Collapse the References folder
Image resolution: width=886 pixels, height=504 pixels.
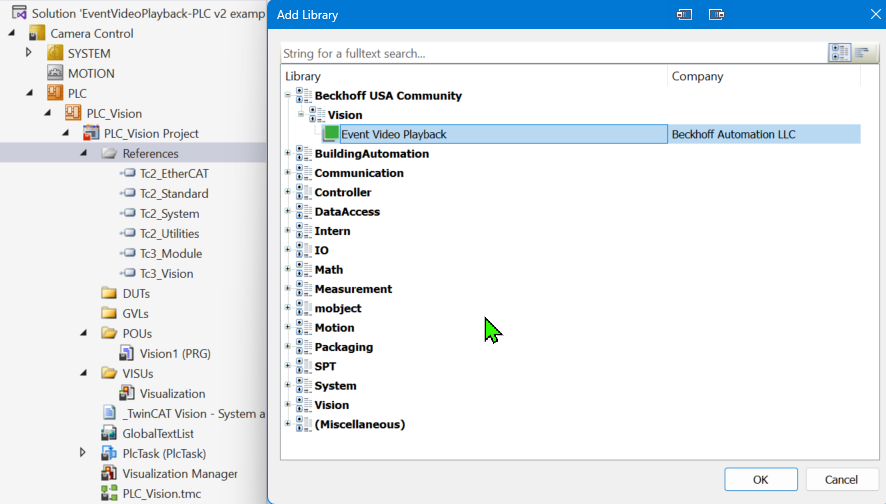tap(84, 153)
